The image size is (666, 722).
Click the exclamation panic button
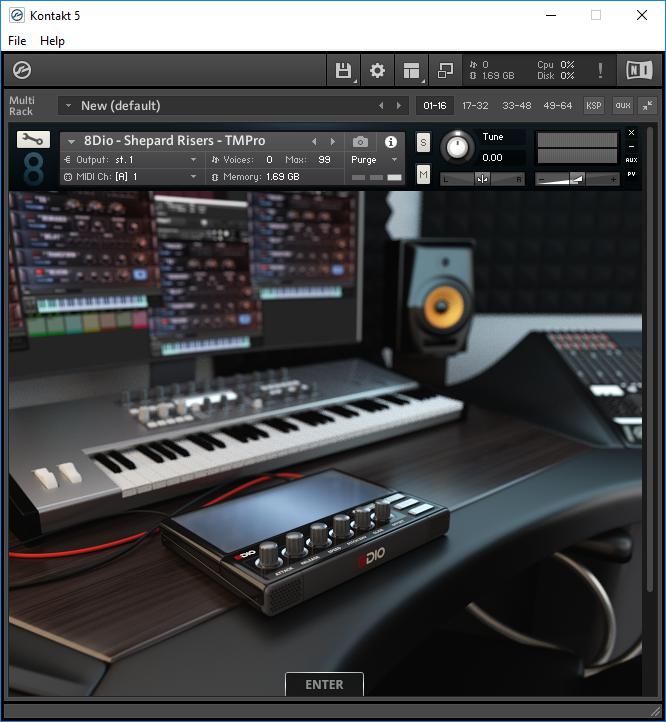tap(600, 70)
